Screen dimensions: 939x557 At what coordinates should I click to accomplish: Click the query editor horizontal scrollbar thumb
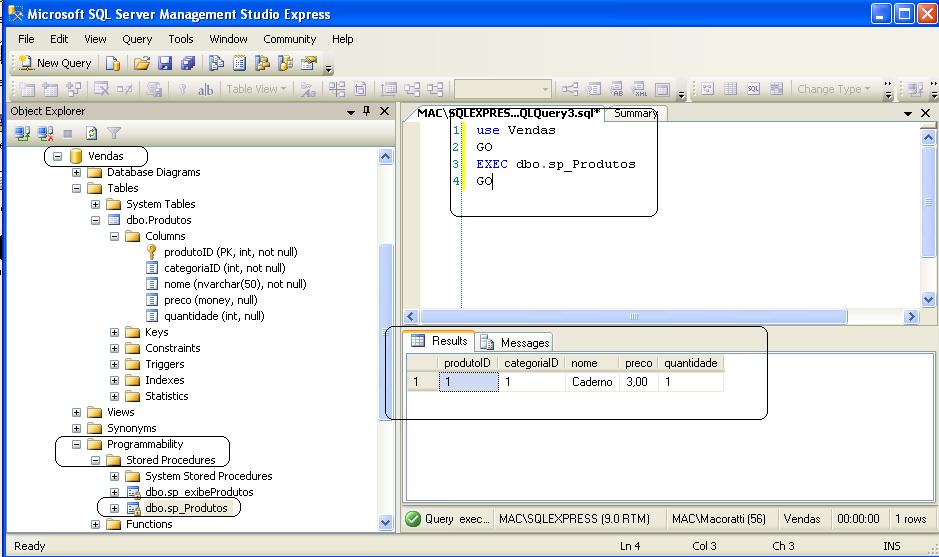tap(634, 316)
